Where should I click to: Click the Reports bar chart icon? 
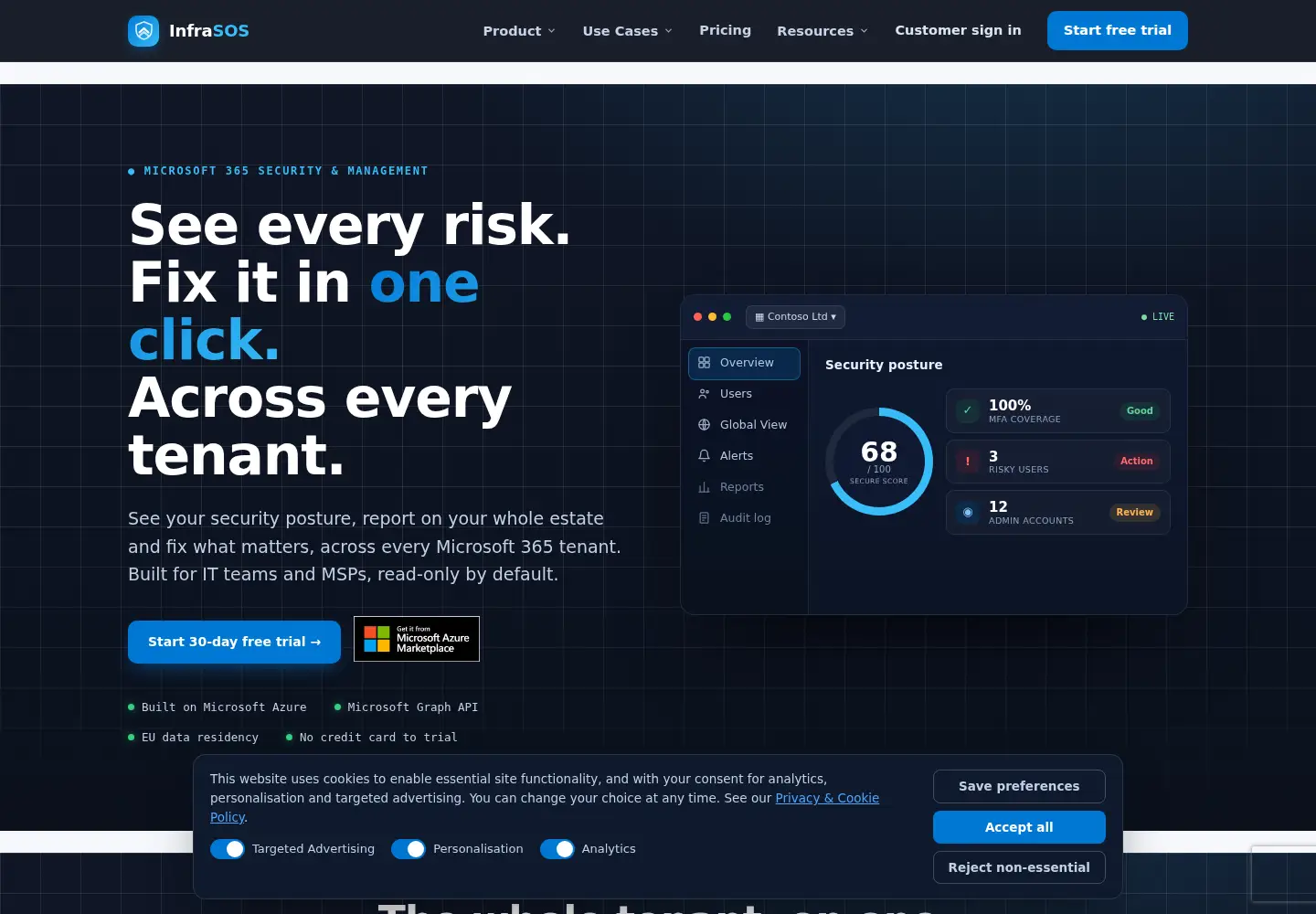coord(704,487)
